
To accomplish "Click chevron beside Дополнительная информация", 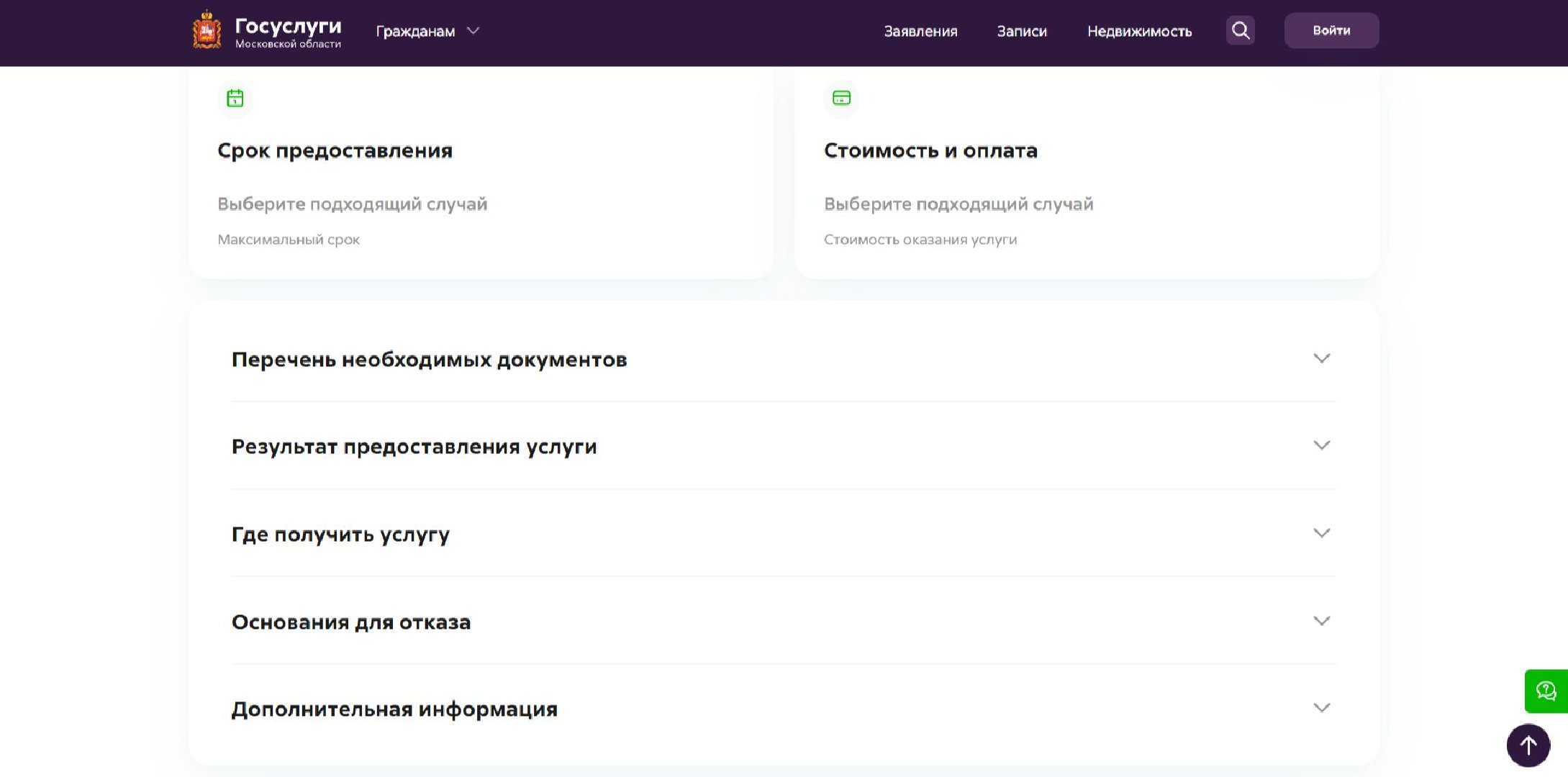I will (1321, 708).
